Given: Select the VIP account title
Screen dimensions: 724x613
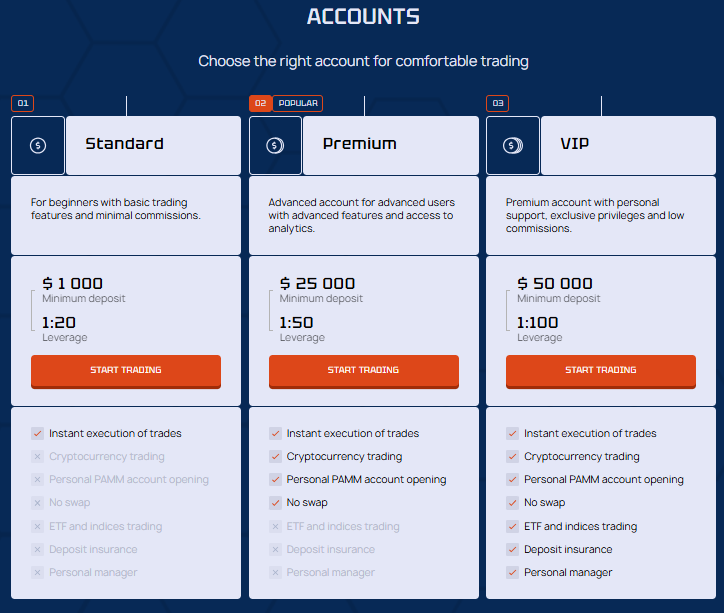Looking at the screenshot, I should click(574, 144).
